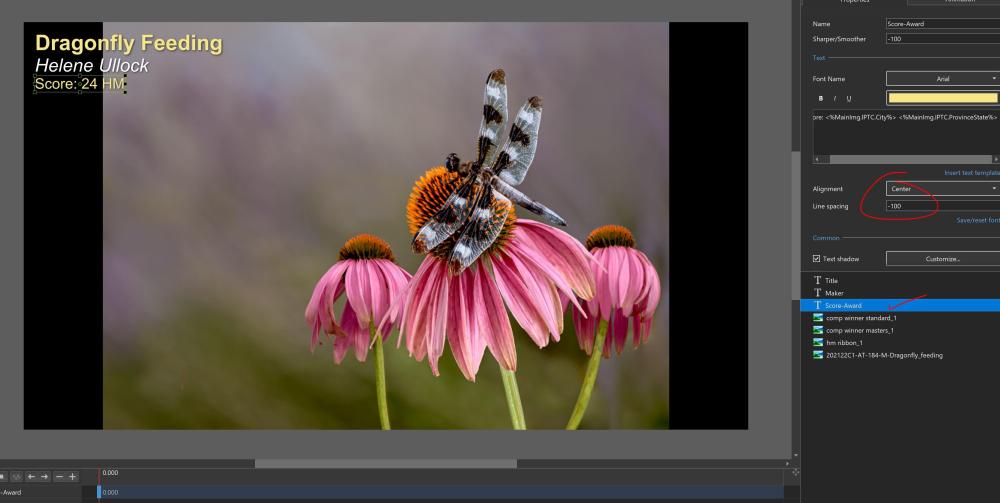Select the Maker text object in list
Screen dimensions: 1000x503
[834, 293]
